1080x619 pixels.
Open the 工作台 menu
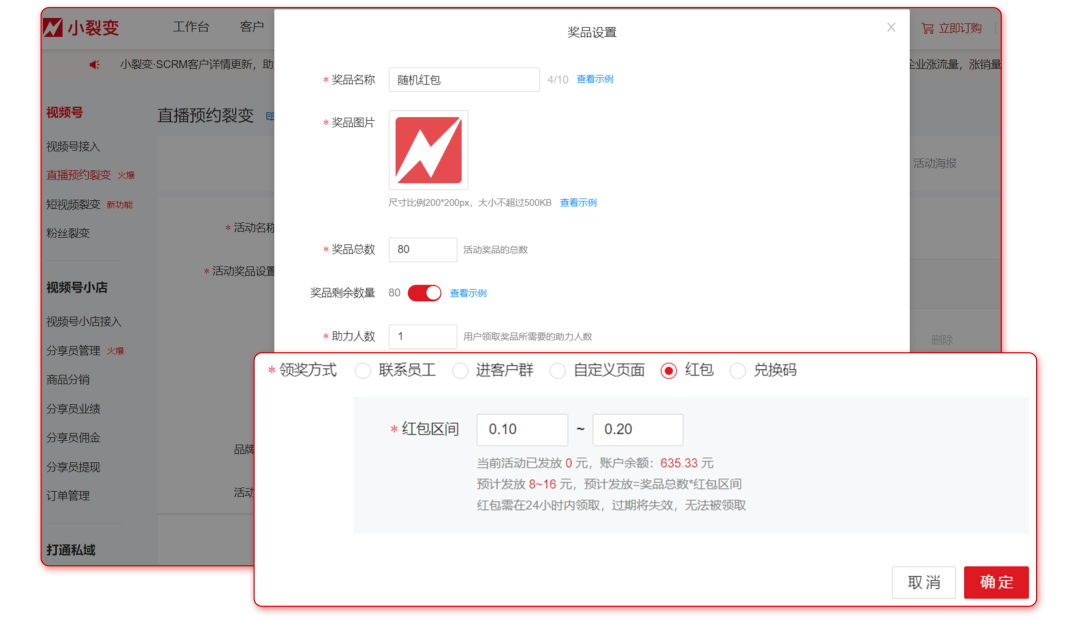click(x=189, y=28)
